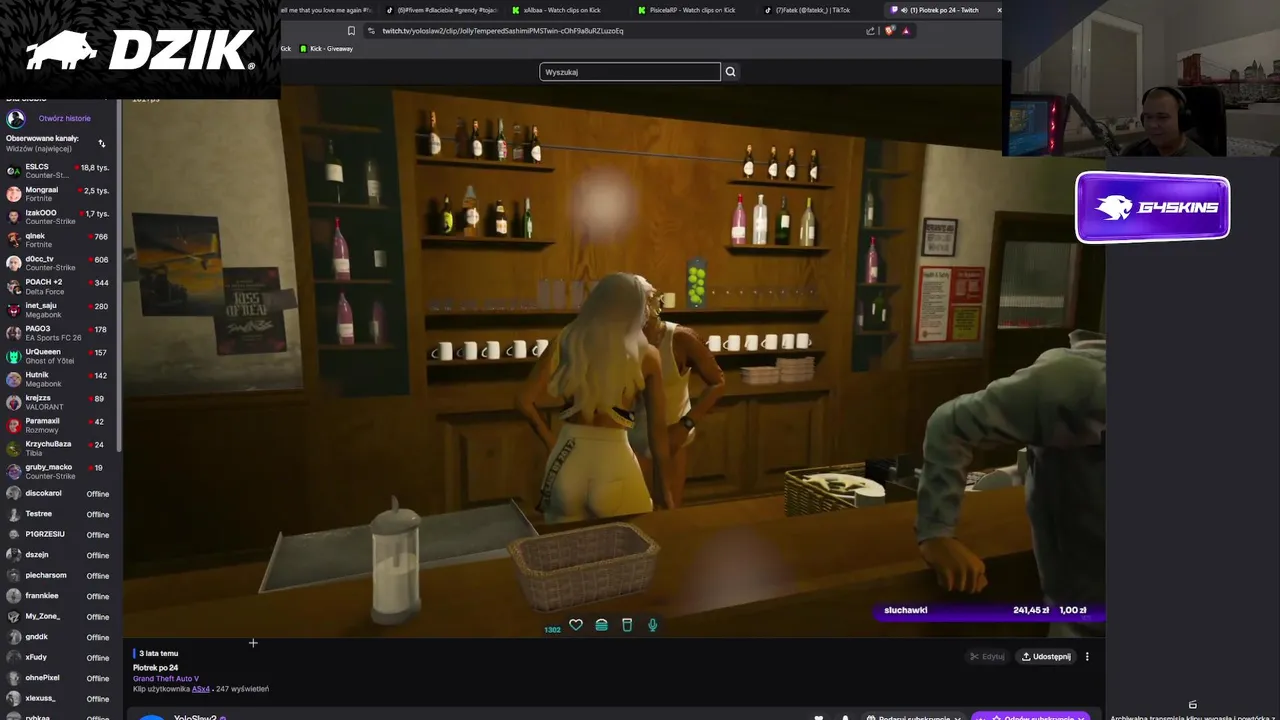Open the Kick - Giveaway bookmark
1280x720 pixels.
(327, 49)
